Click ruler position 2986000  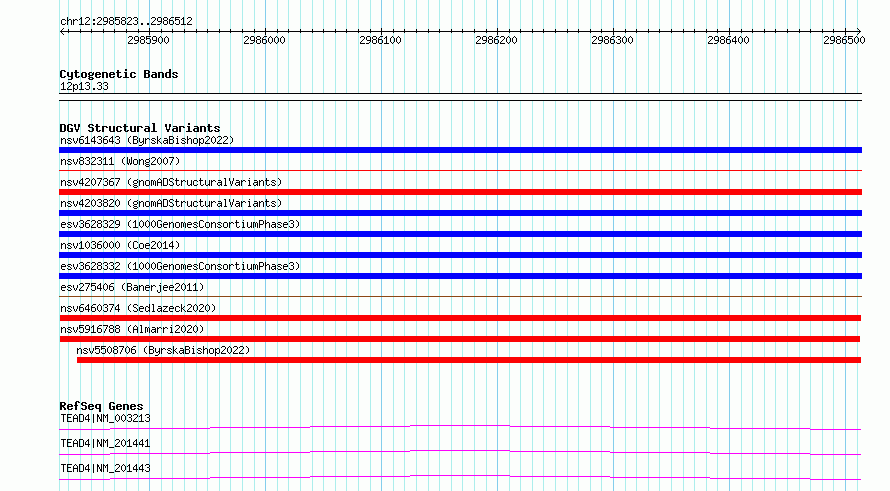click(265, 40)
